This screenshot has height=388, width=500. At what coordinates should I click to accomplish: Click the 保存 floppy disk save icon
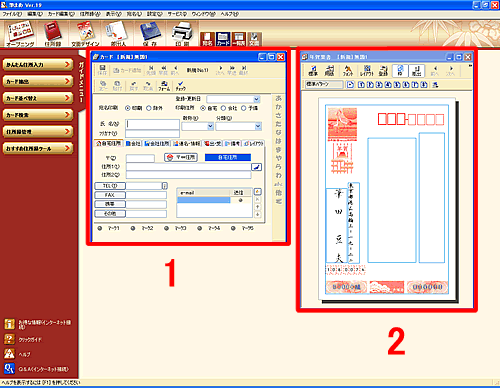click(x=150, y=34)
